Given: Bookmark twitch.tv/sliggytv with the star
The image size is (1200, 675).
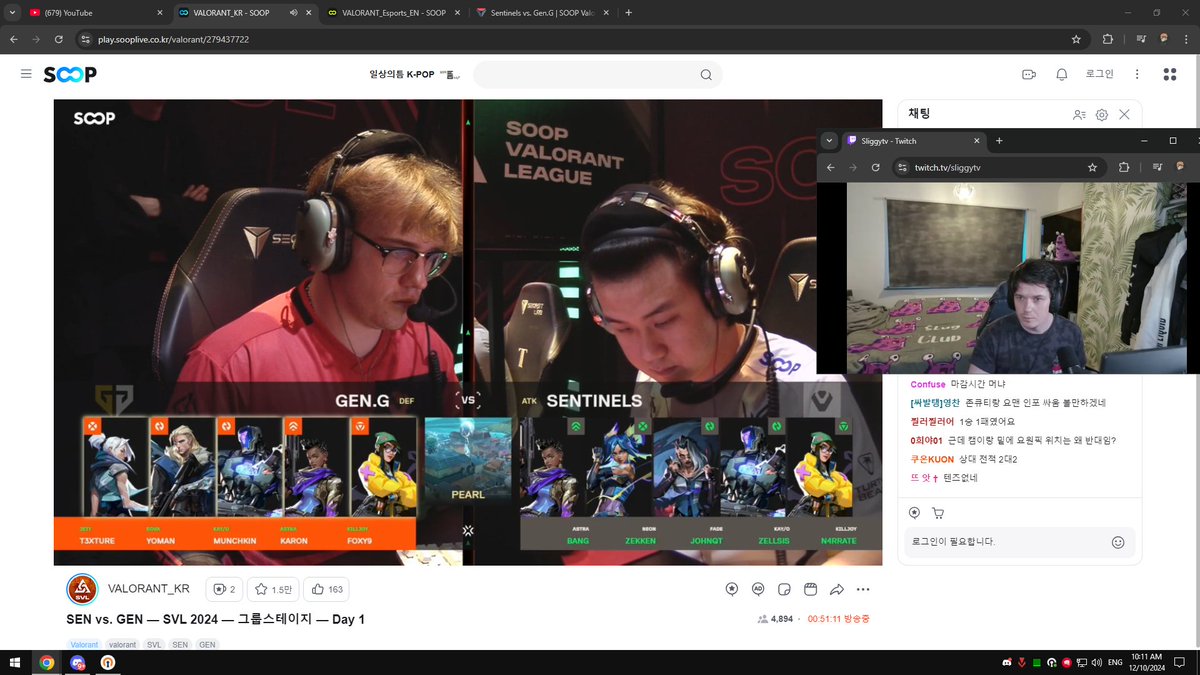Looking at the screenshot, I should click(1092, 167).
